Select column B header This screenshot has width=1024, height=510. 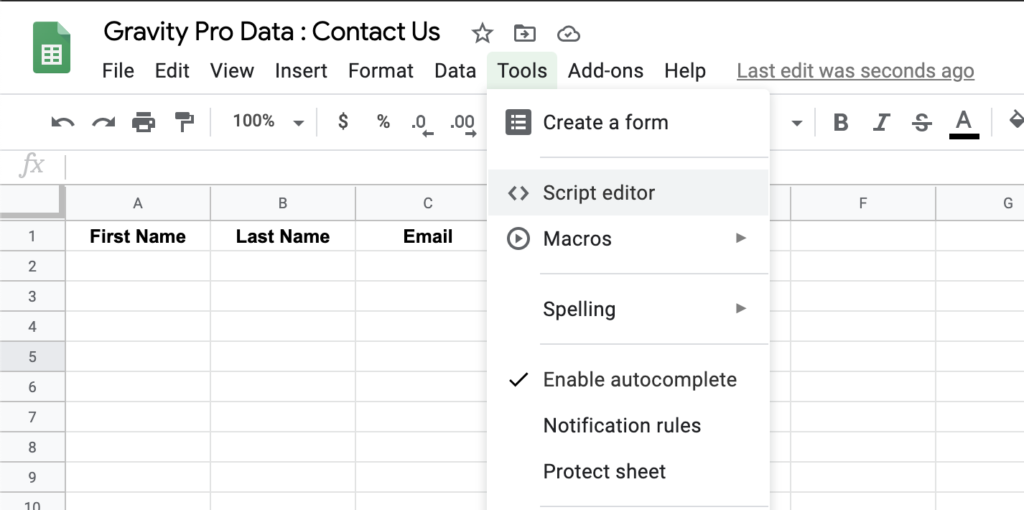283,204
